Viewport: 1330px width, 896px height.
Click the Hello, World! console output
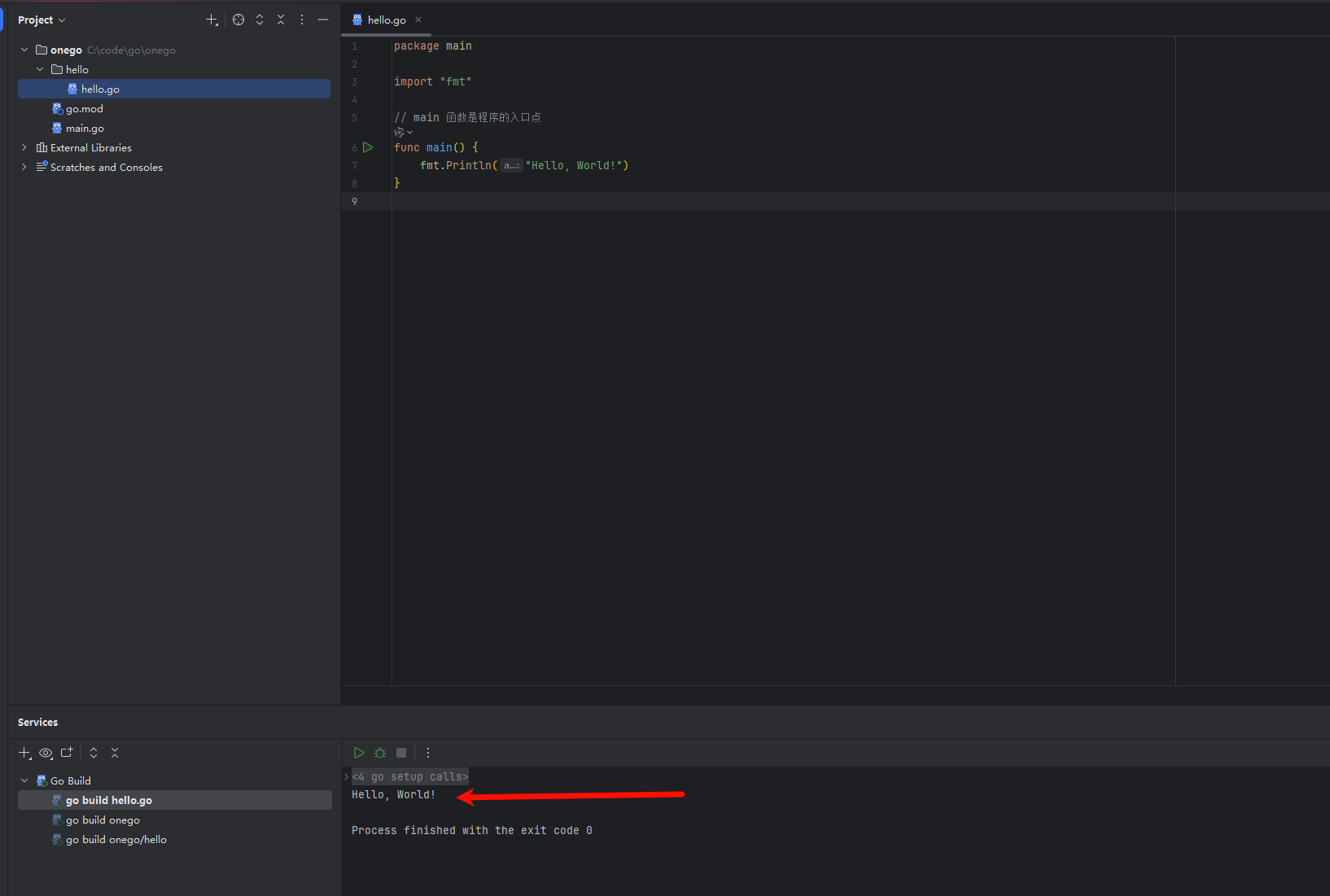(x=394, y=795)
